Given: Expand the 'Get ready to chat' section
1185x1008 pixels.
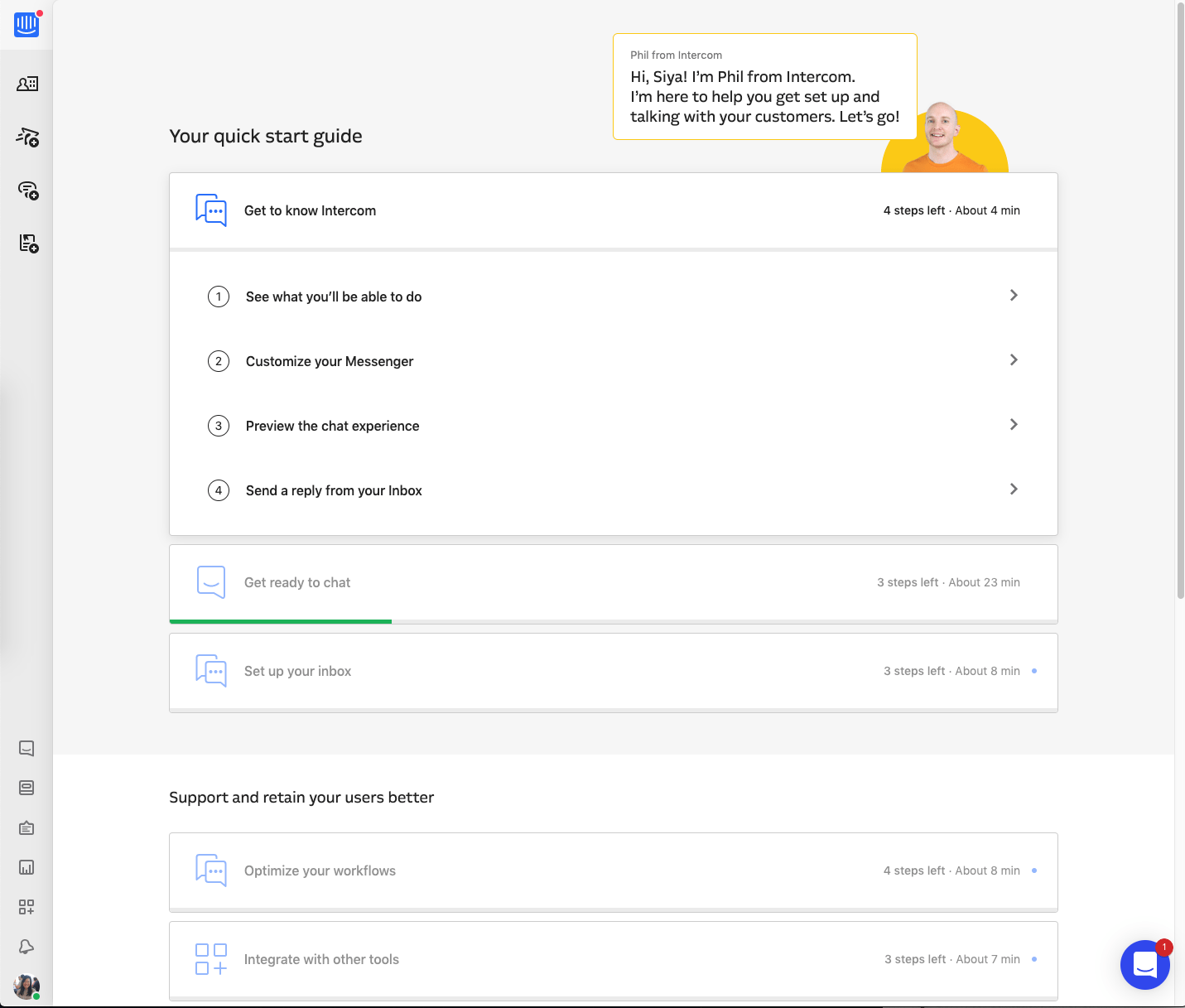Looking at the screenshot, I should click(x=613, y=582).
